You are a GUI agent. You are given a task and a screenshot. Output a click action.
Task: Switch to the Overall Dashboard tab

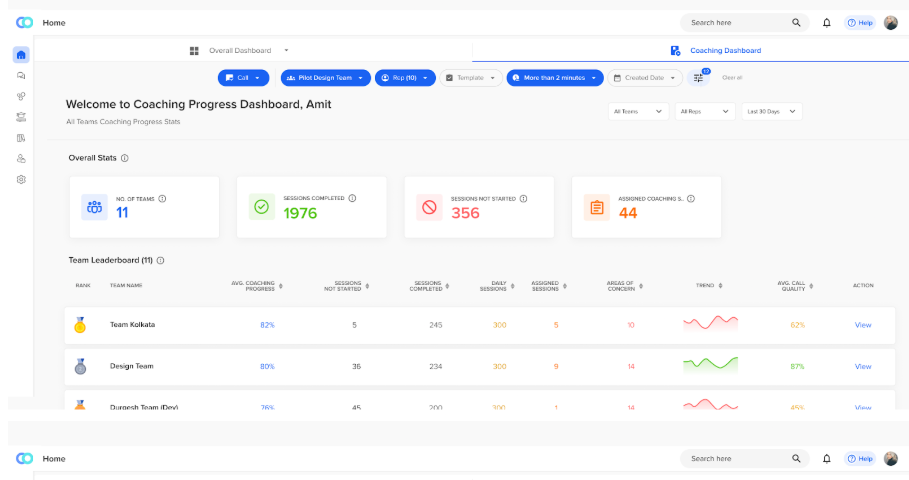240,50
